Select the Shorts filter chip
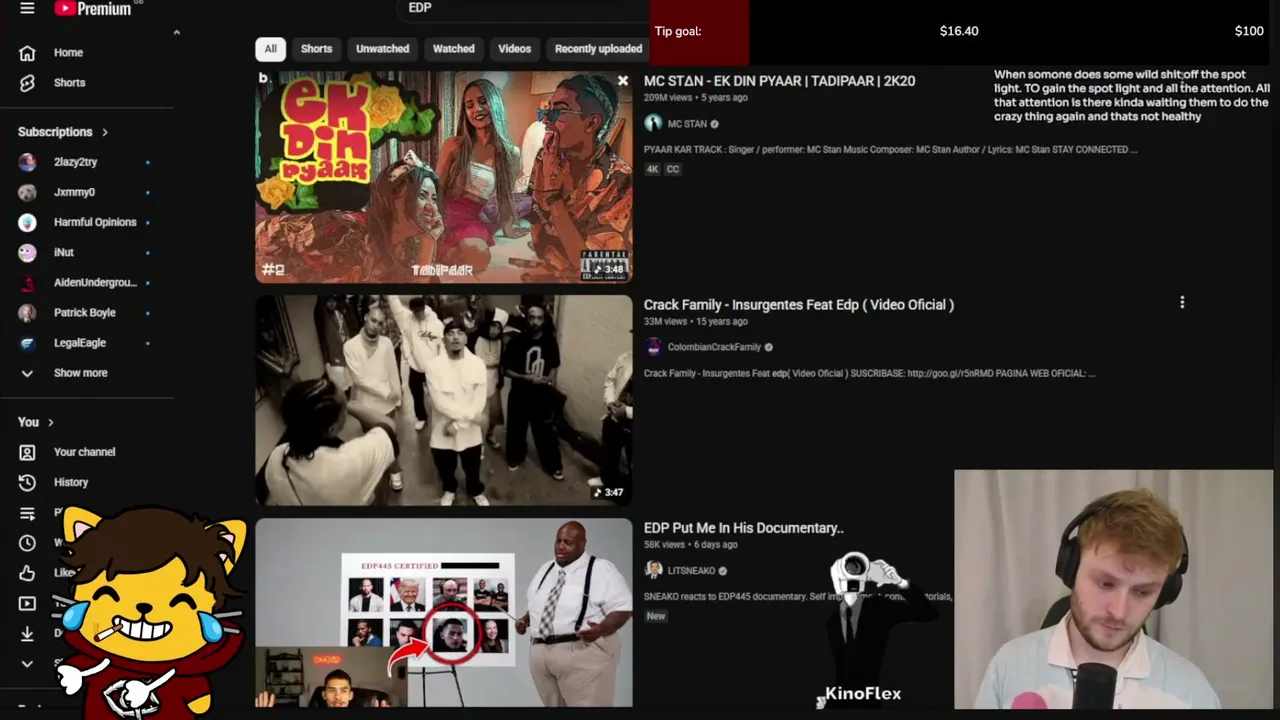Image resolution: width=1280 pixels, height=720 pixels. [316, 48]
